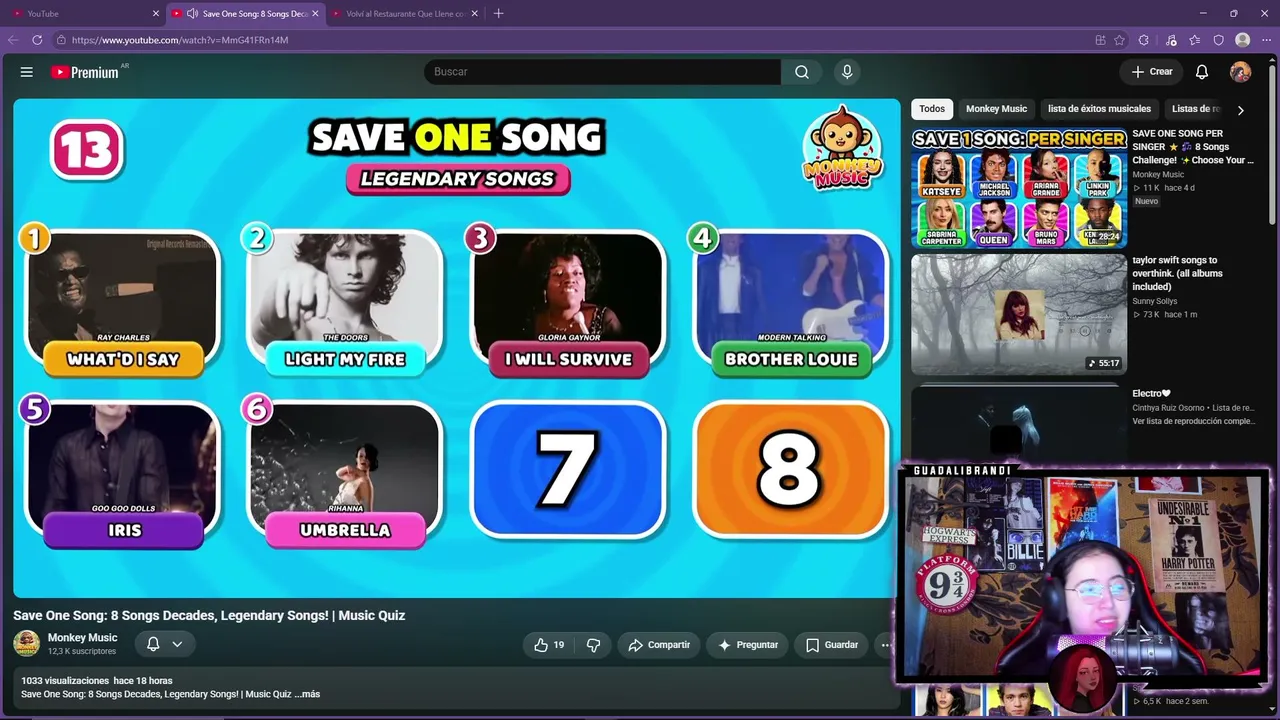This screenshot has height=720, width=1280.
Task: Open Save 1 Song Per Singer thumbnail
Action: pos(1019,188)
